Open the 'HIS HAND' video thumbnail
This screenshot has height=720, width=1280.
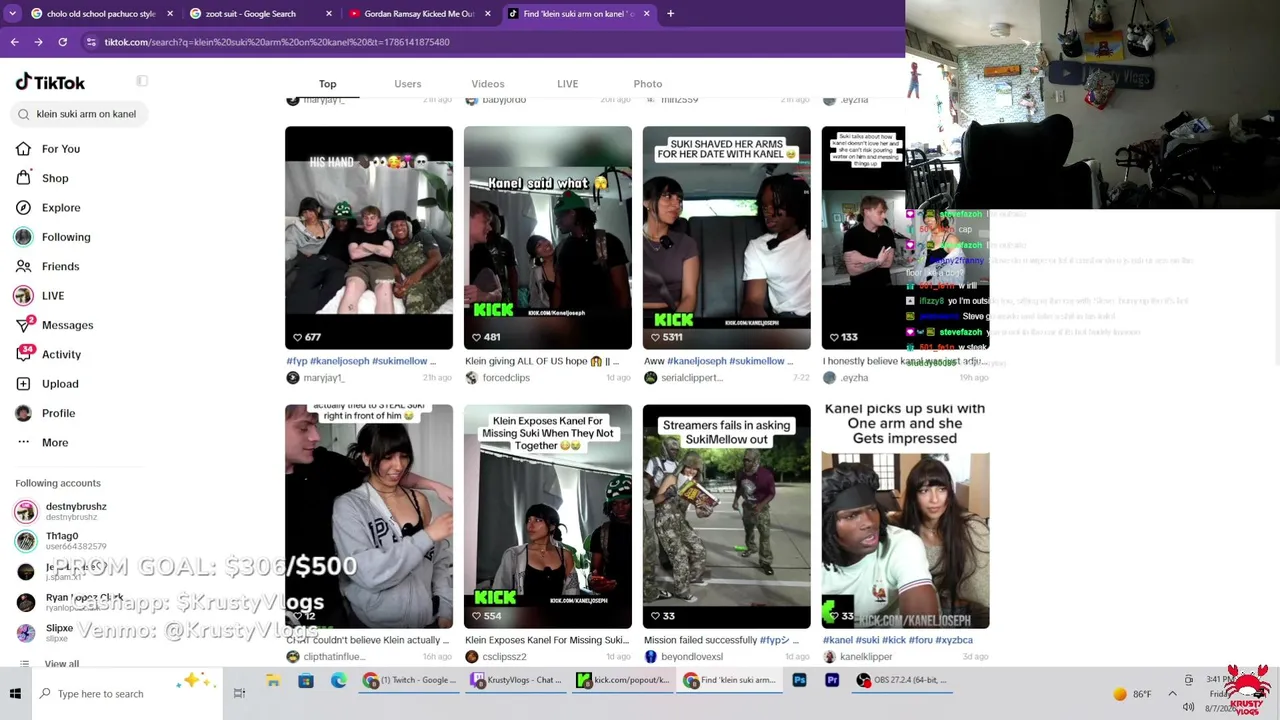[369, 238]
